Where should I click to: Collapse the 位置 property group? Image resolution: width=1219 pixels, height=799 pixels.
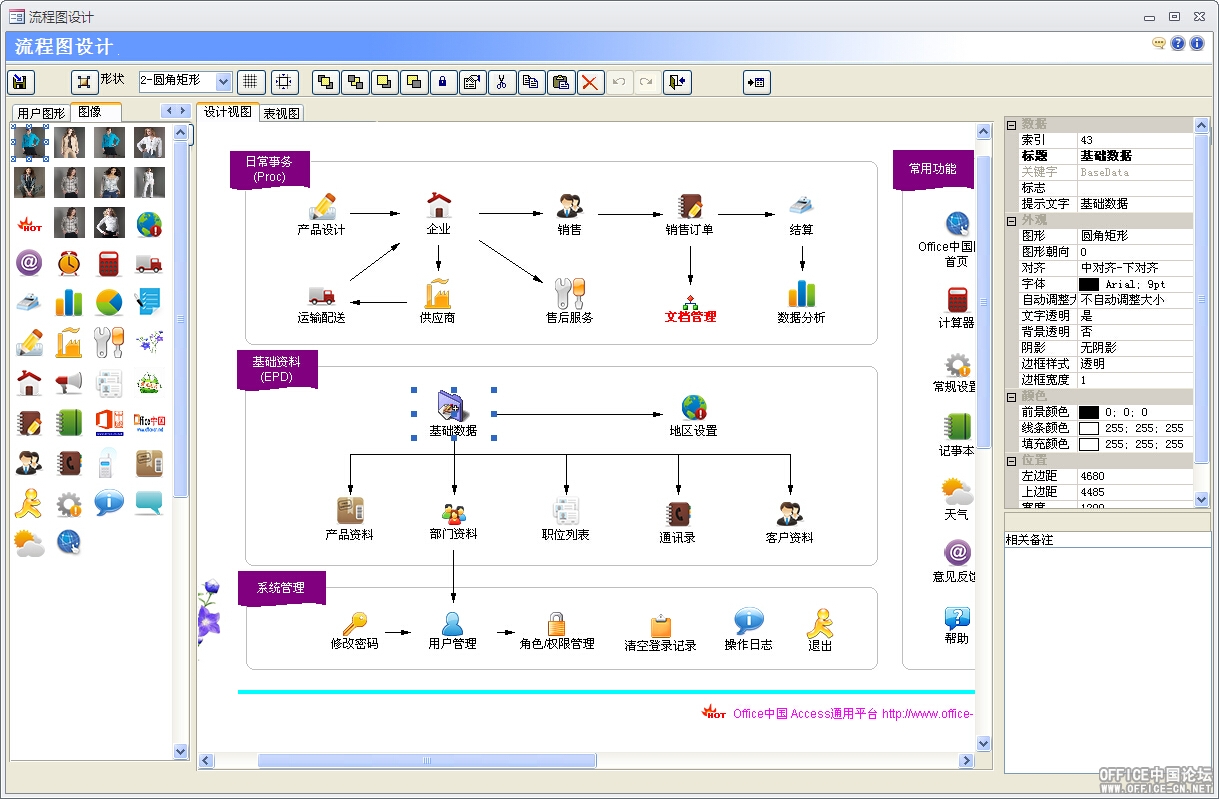(1011, 460)
